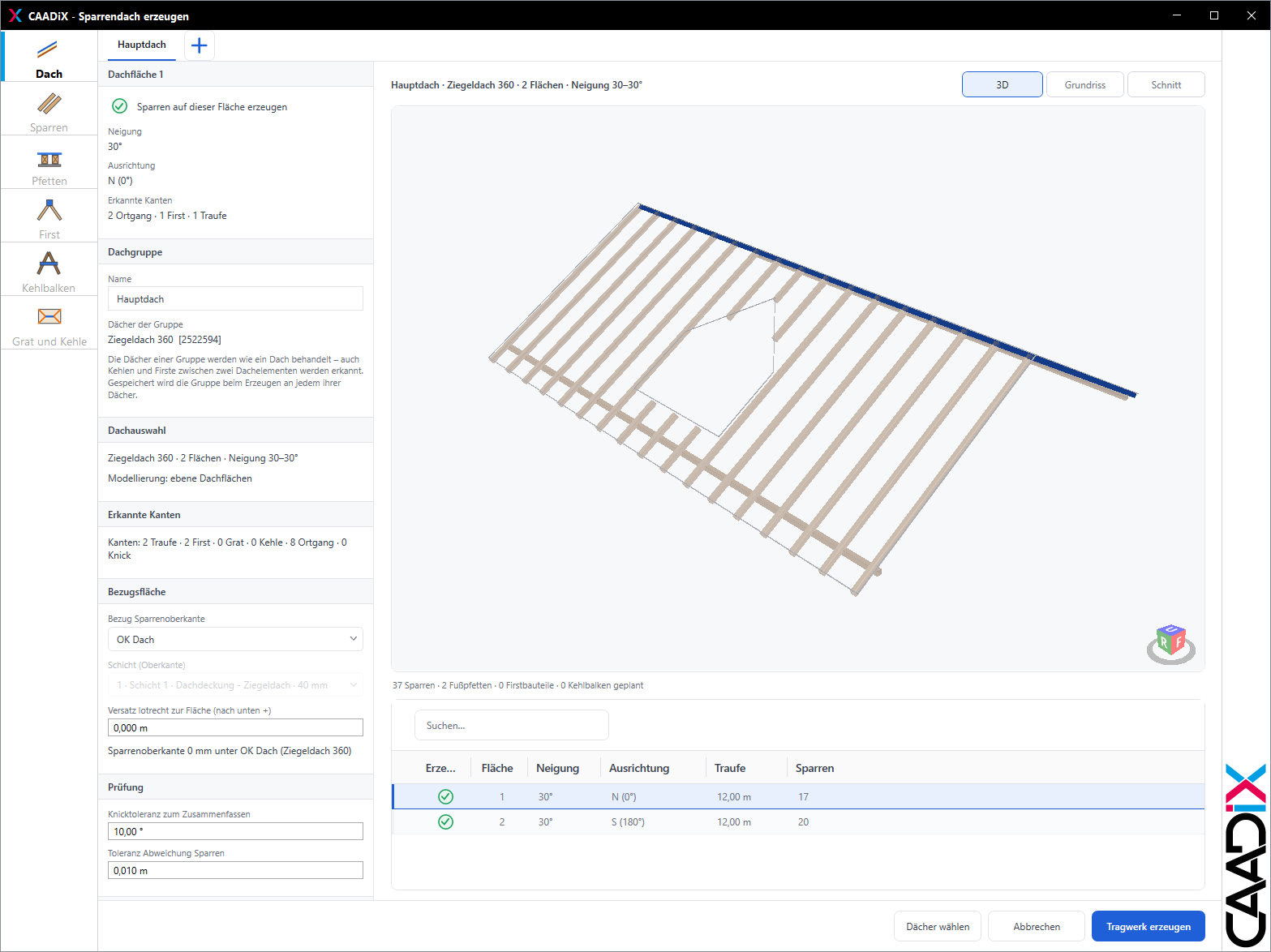Toggle Sparren auf dieser Fläche erzeugen
1271x952 pixels.
coord(119,106)
